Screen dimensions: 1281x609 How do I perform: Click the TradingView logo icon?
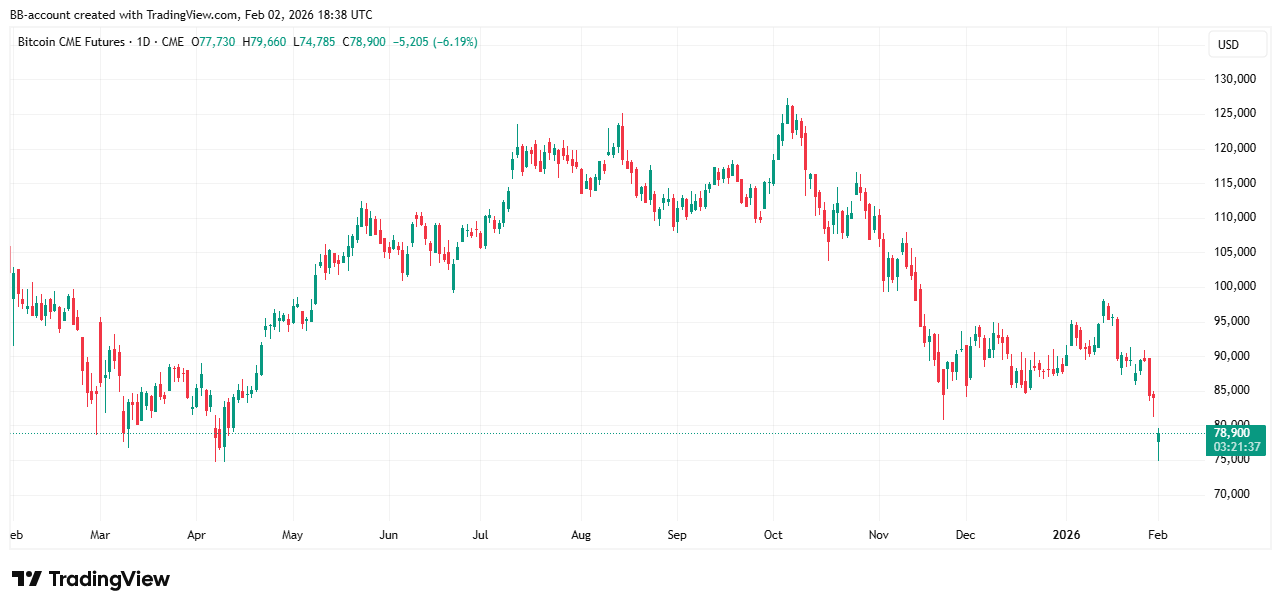pos(27,579)
